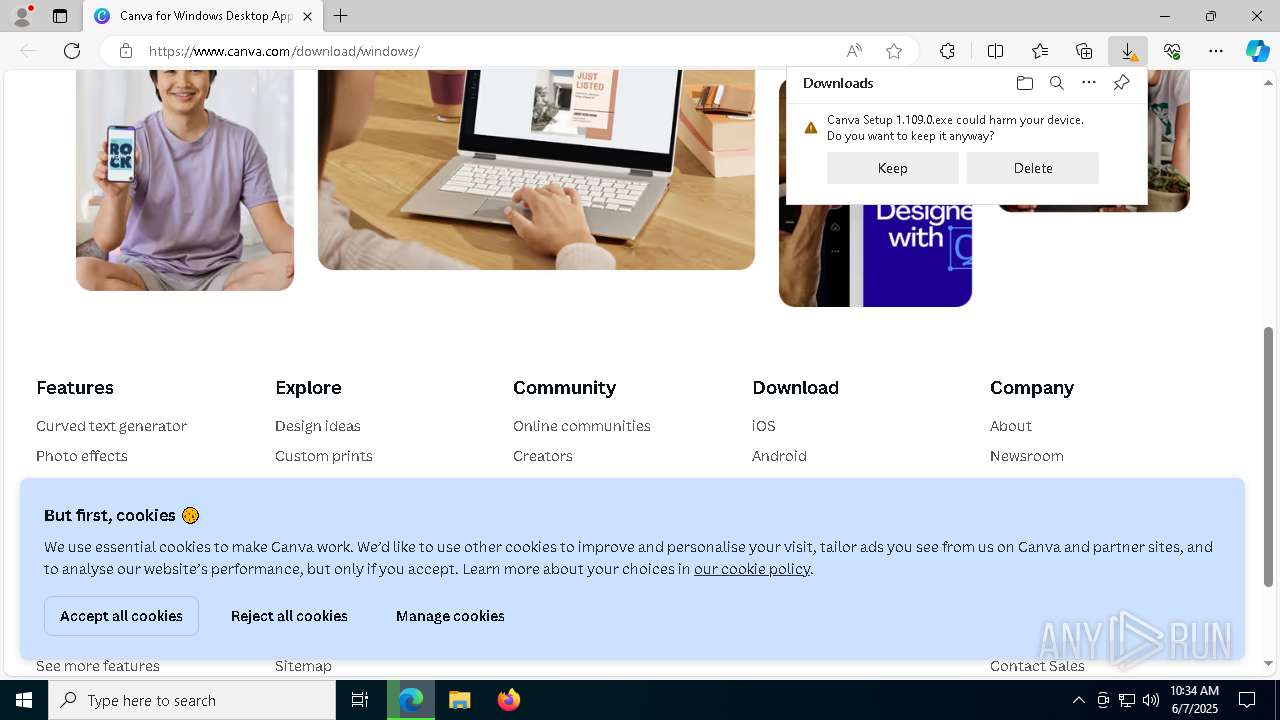1280x720 pixels.
Task: Open more options in Downloads panel
Action: pyautogui.click(x=1089, y=83)
